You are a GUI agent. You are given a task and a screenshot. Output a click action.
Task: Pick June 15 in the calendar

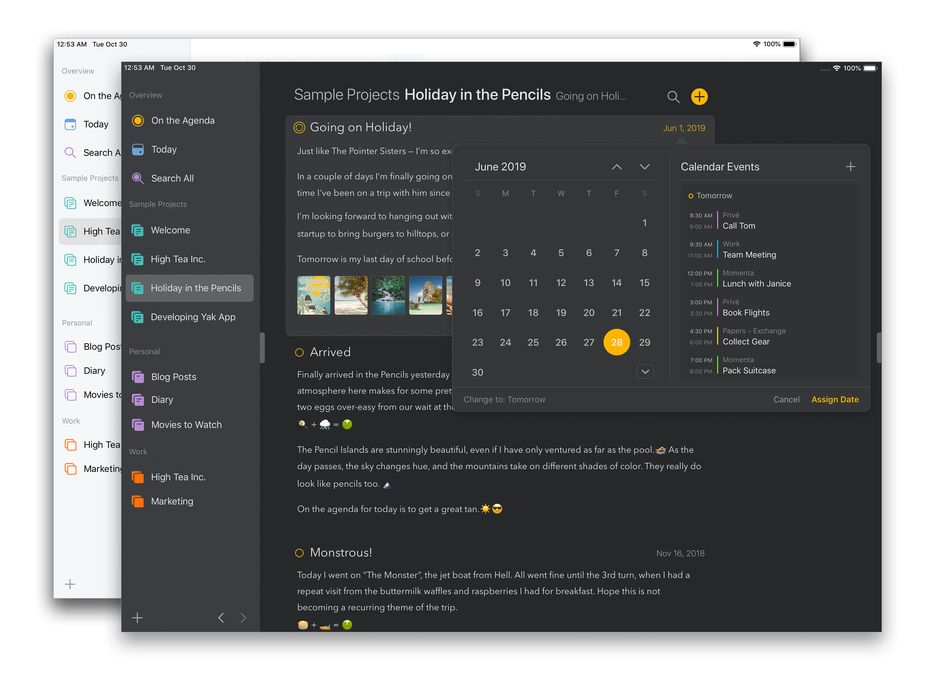(645, 283)
